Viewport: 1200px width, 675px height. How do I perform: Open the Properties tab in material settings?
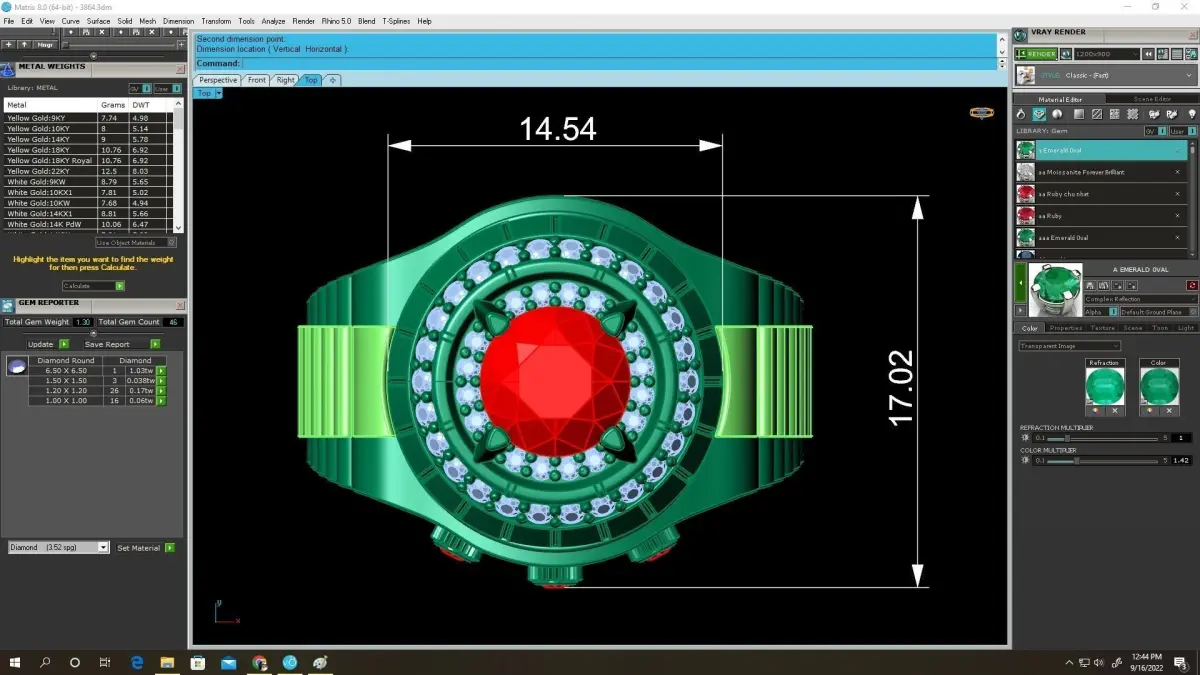pyautogui.click(x=1066, y=328)
